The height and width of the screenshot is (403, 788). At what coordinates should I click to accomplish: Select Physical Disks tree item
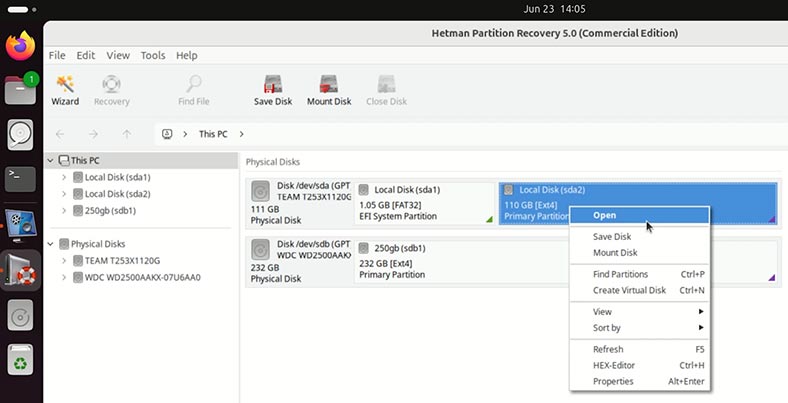click(98, 244)
